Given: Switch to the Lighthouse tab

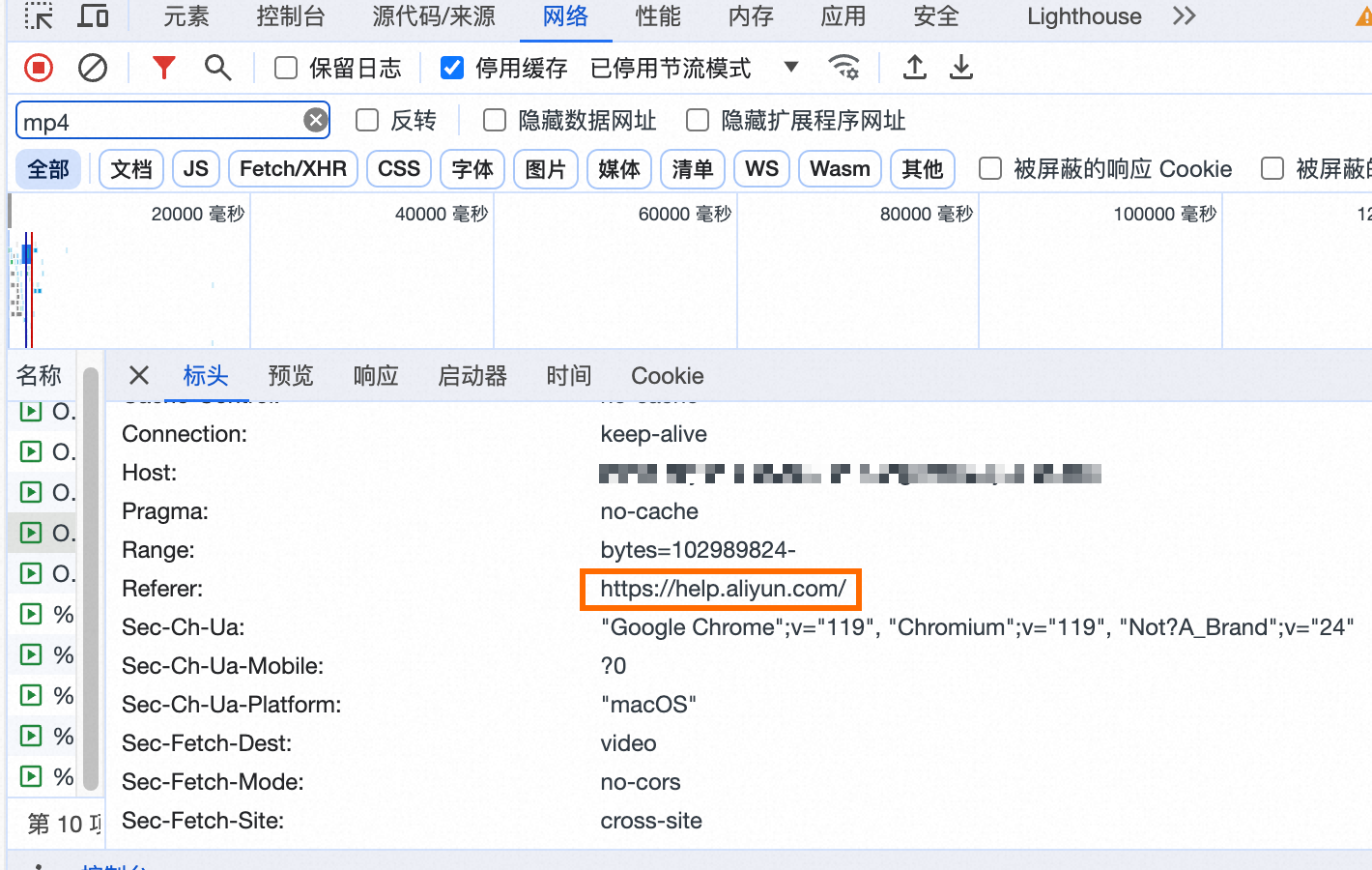Looking at the screenshot, I should (1084, 16).
